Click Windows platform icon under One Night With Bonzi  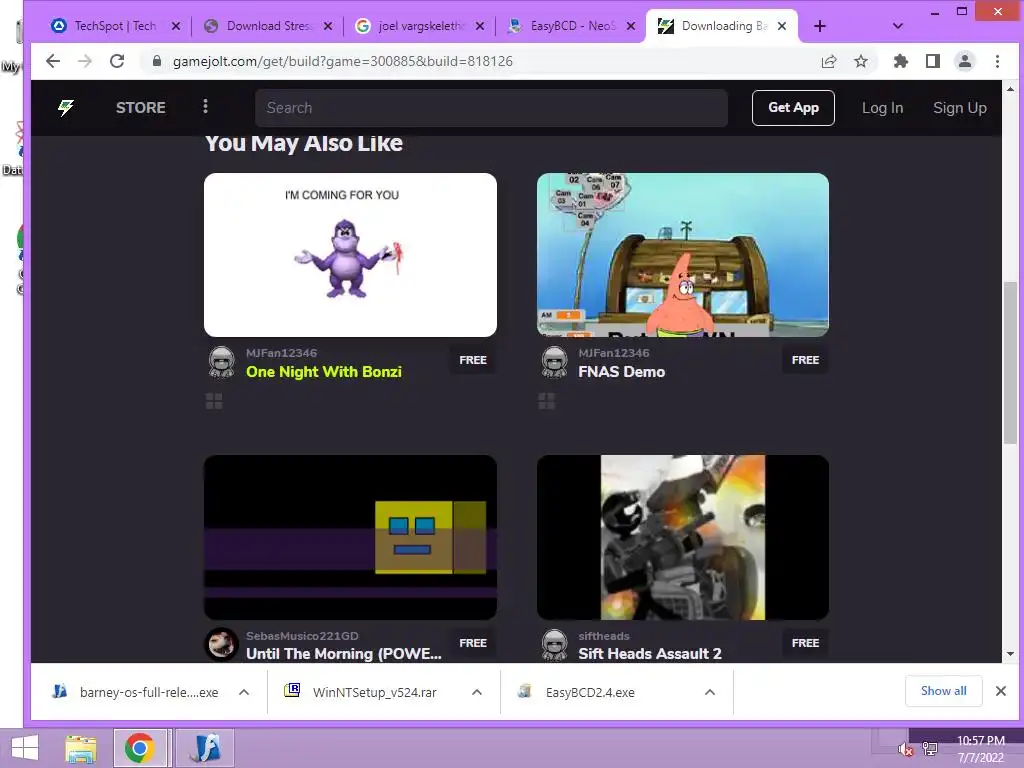[214, 401]
